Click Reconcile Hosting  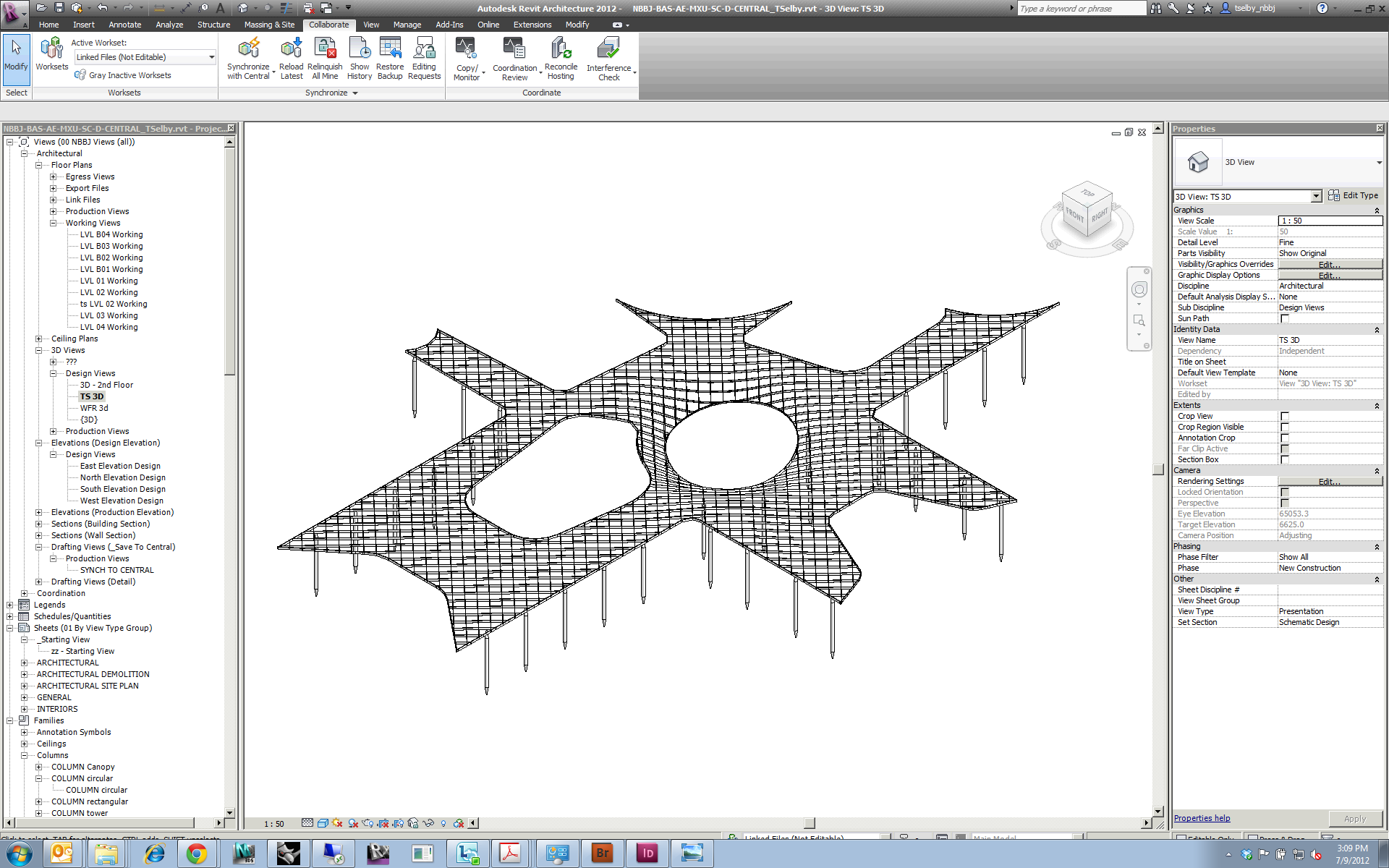(561, 59)
